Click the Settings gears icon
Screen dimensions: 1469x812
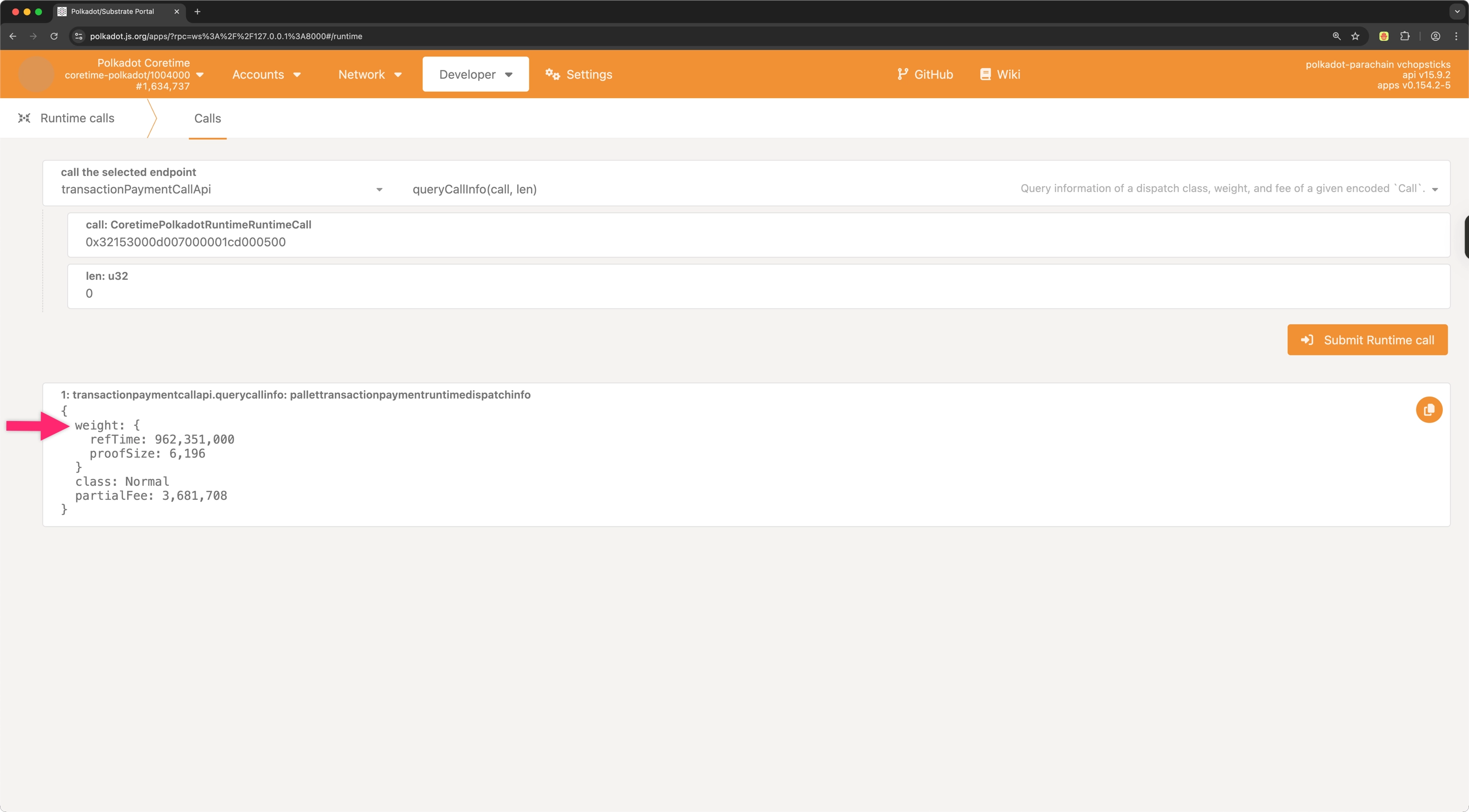(552, 74)
